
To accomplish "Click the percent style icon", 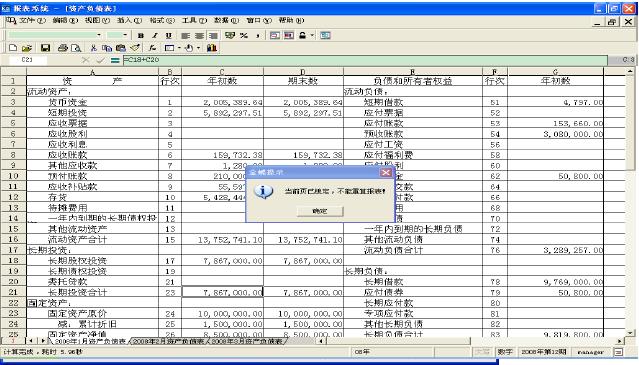I will tap(244, 35).
